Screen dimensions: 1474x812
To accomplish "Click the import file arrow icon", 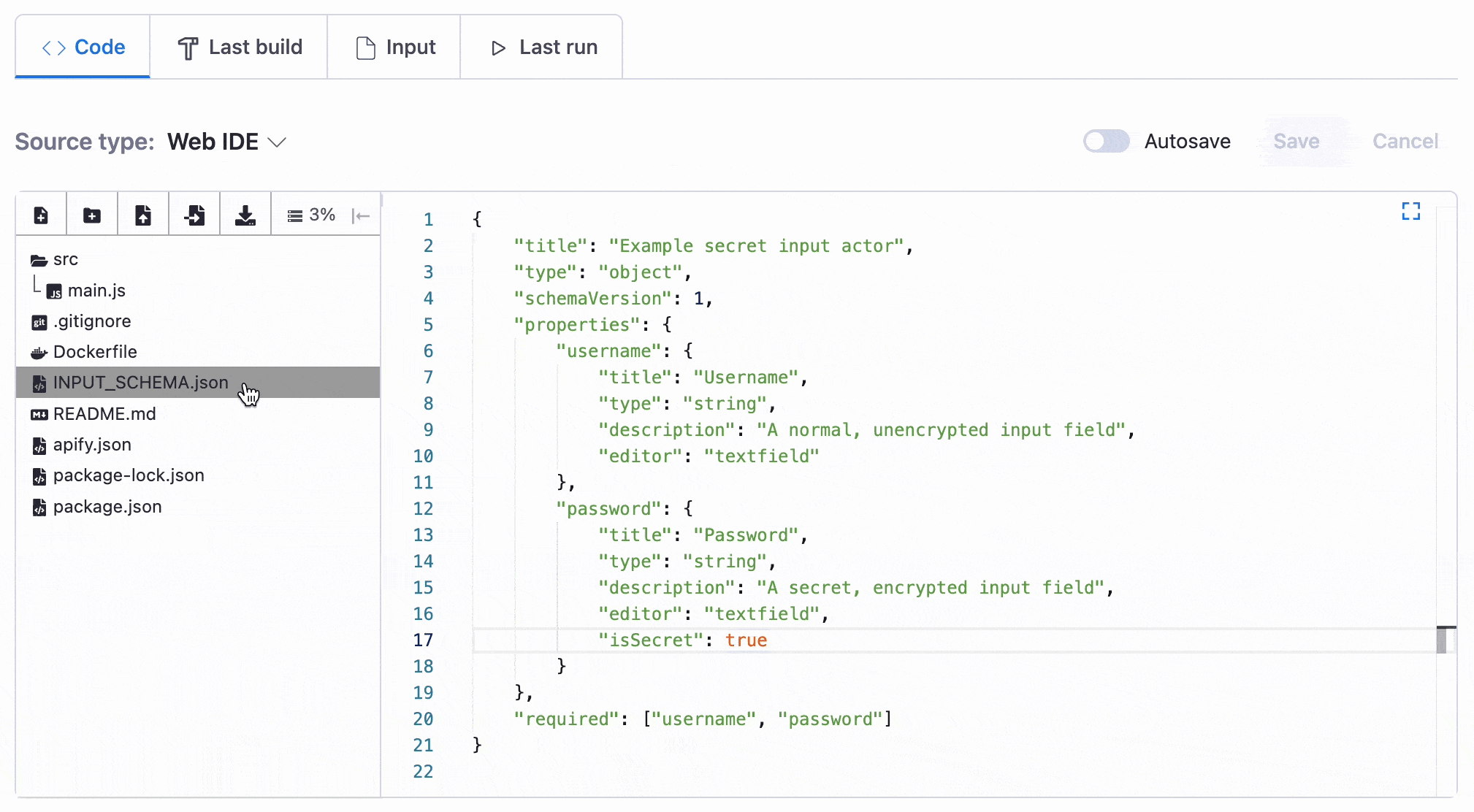I will [x=194, y=215].
